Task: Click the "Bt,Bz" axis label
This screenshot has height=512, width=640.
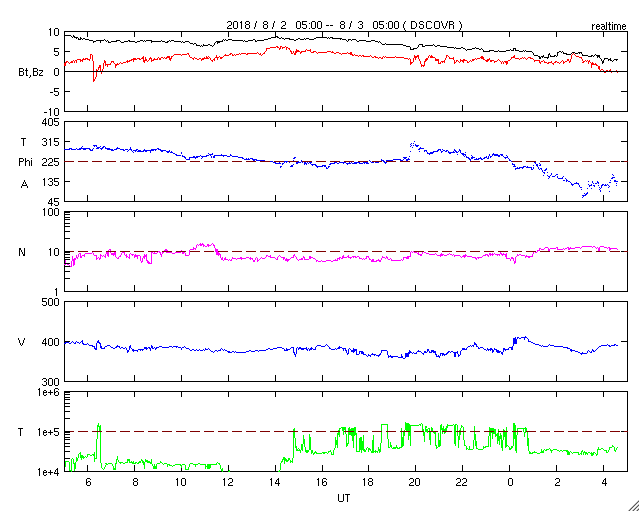Action: tap(31, 73)
